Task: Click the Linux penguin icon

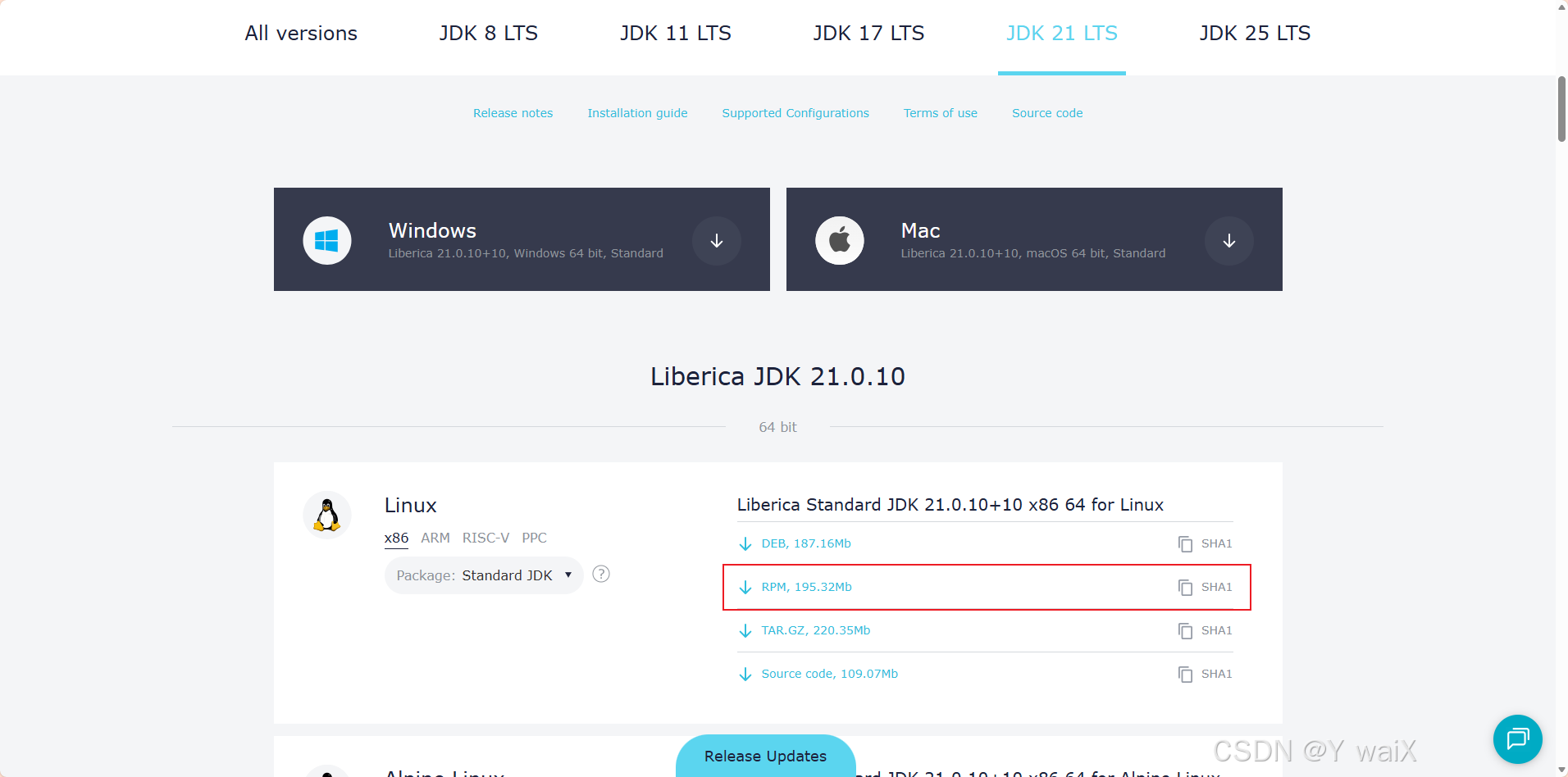Action: tap(327, 515)
